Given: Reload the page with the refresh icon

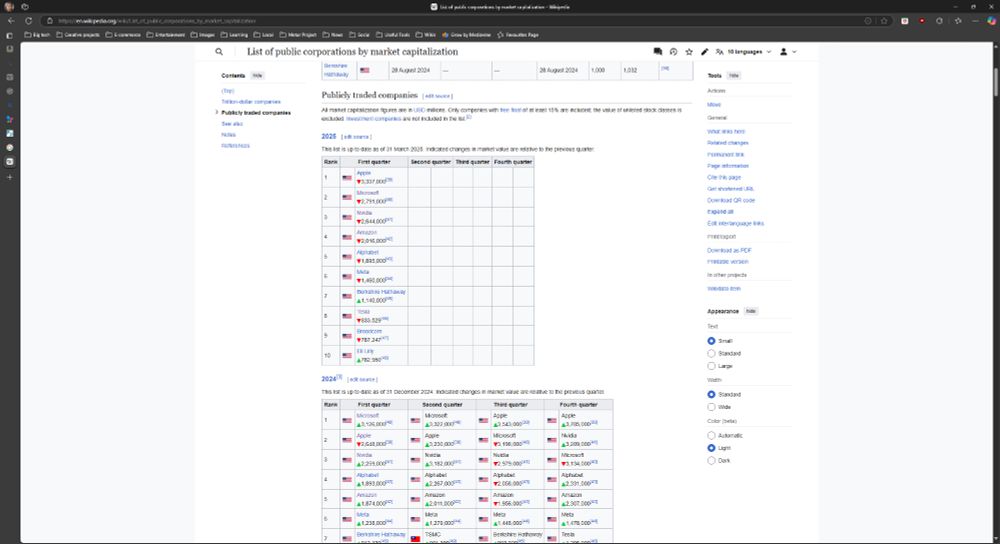Looking at the screenshot, I should (x=28, y=20).
